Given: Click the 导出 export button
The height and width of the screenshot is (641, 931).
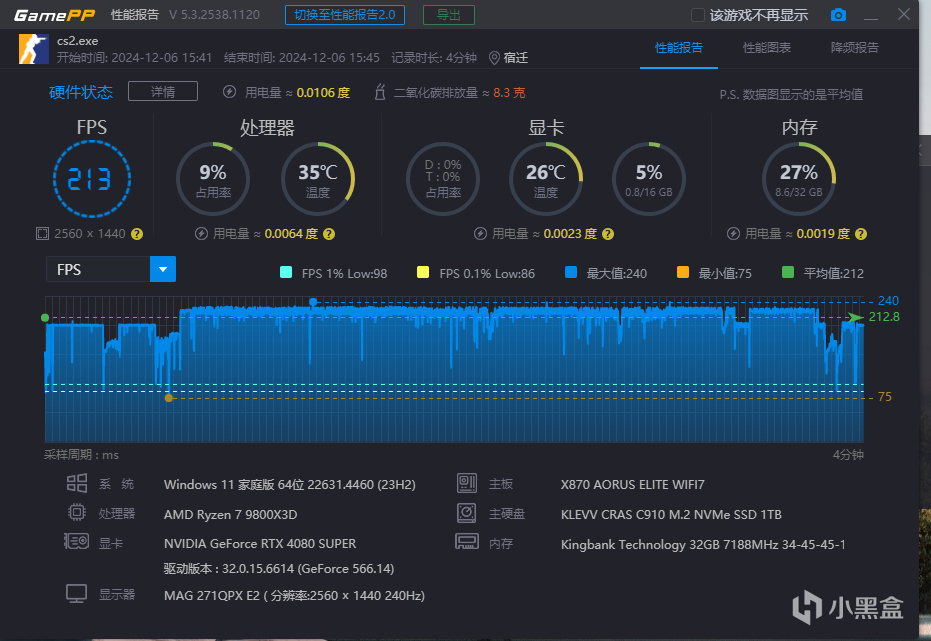Looking at the screenshot, I should click(449, 15).
